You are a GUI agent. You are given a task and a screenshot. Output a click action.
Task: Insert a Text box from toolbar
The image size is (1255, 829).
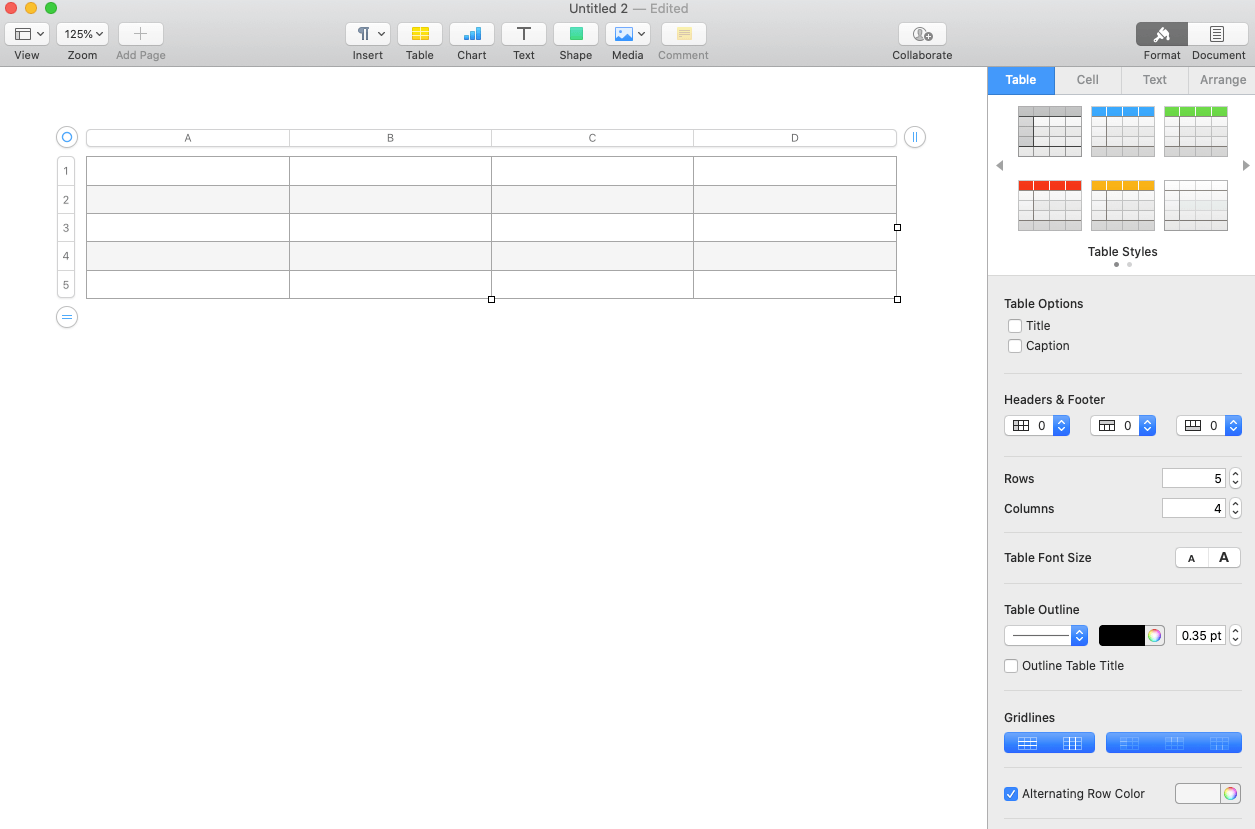click(x=524, y=34)
